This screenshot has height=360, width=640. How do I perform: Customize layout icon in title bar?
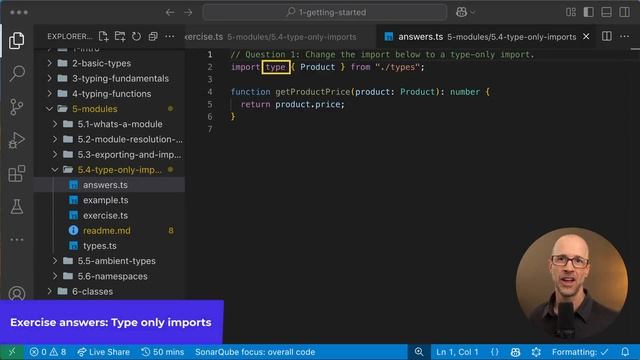point(571,12)
